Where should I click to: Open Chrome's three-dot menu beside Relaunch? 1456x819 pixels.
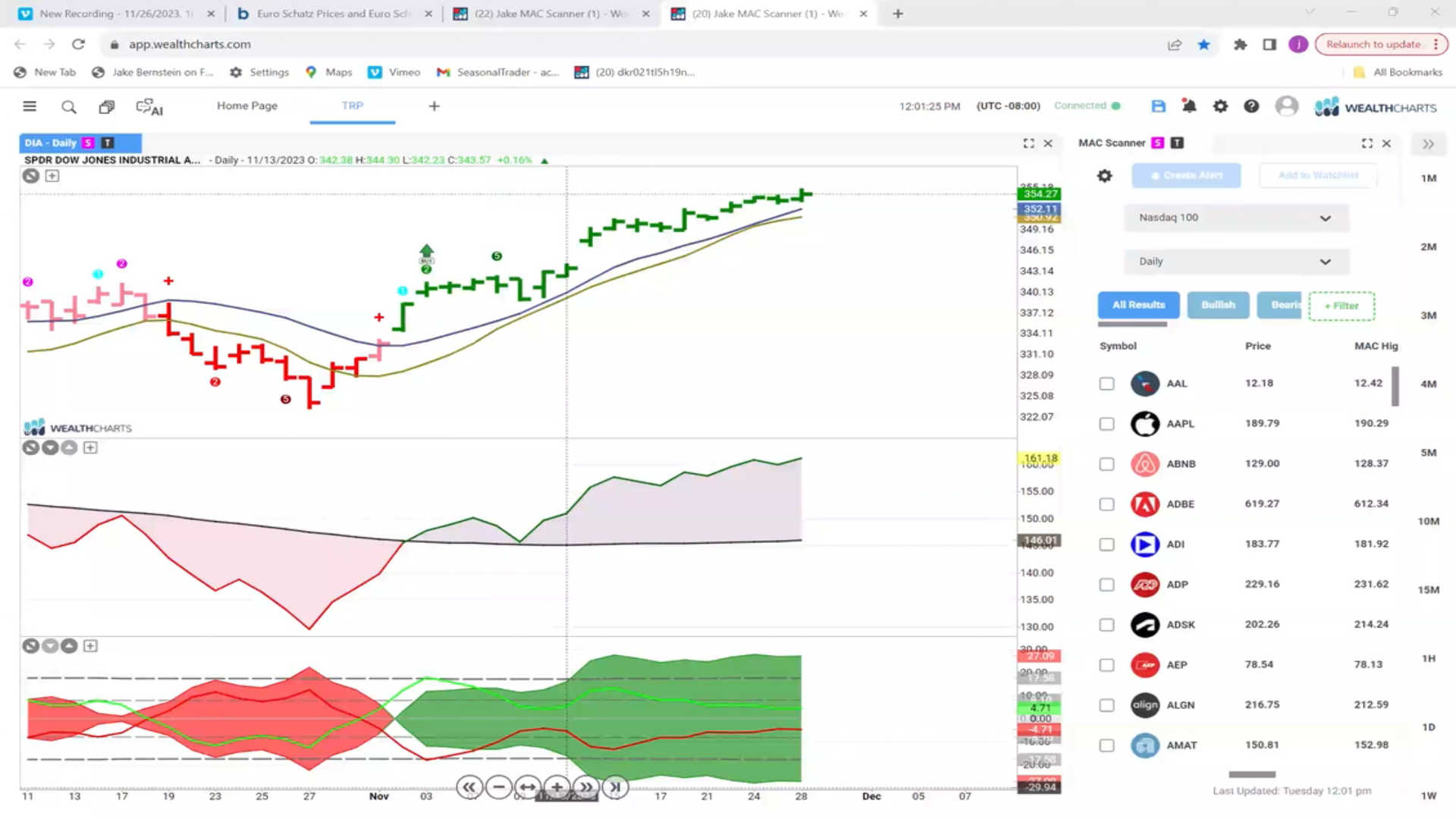click(1436, 44)
